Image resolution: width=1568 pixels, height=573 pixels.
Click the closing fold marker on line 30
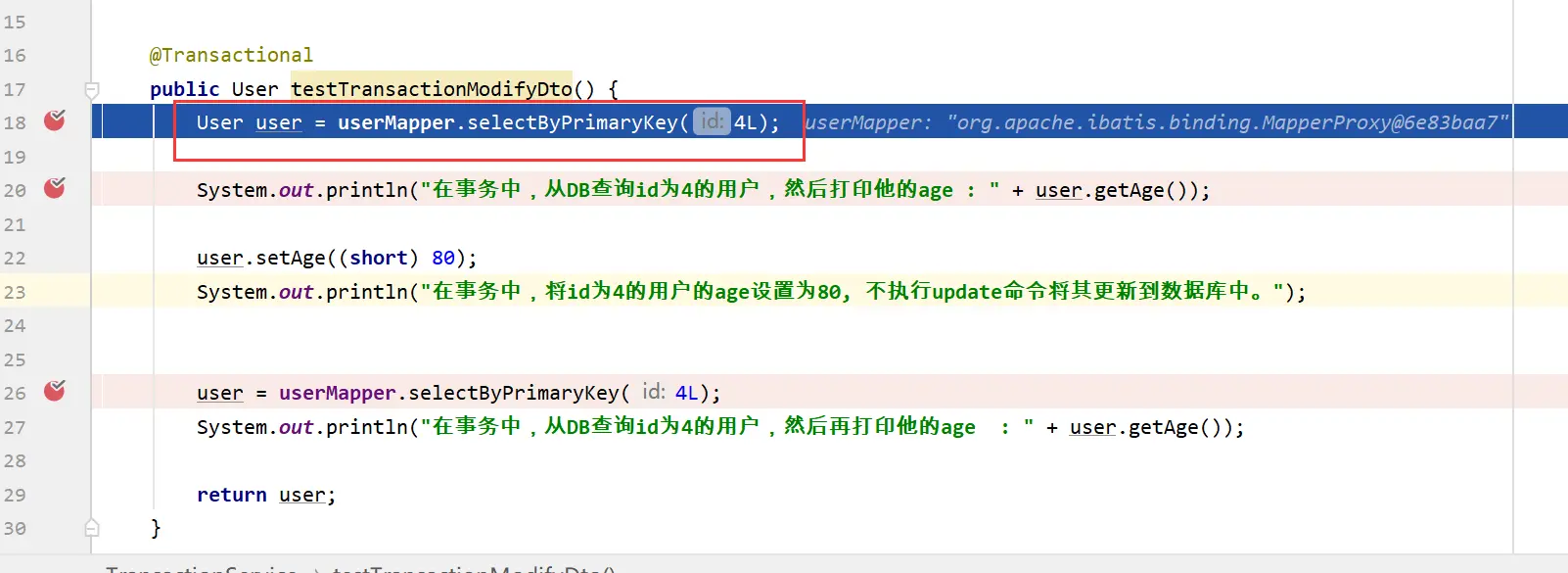click(x=92, y=528)
